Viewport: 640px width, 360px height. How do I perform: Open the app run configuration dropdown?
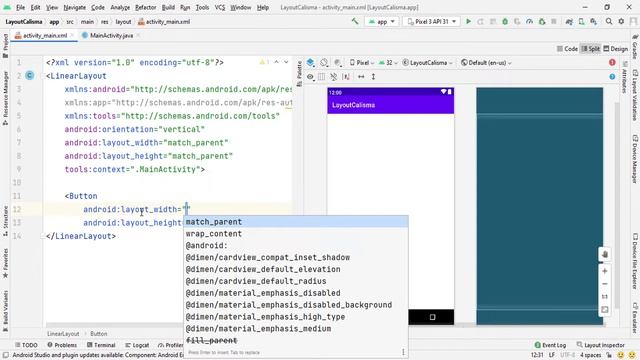pos(382,22)
